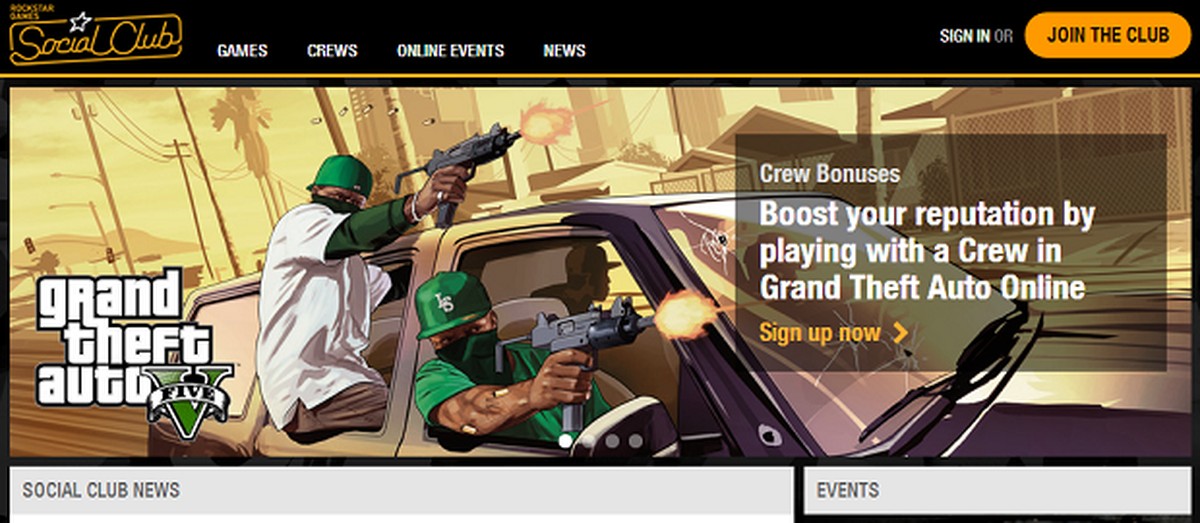Go to Online Events navigation item

450,50
